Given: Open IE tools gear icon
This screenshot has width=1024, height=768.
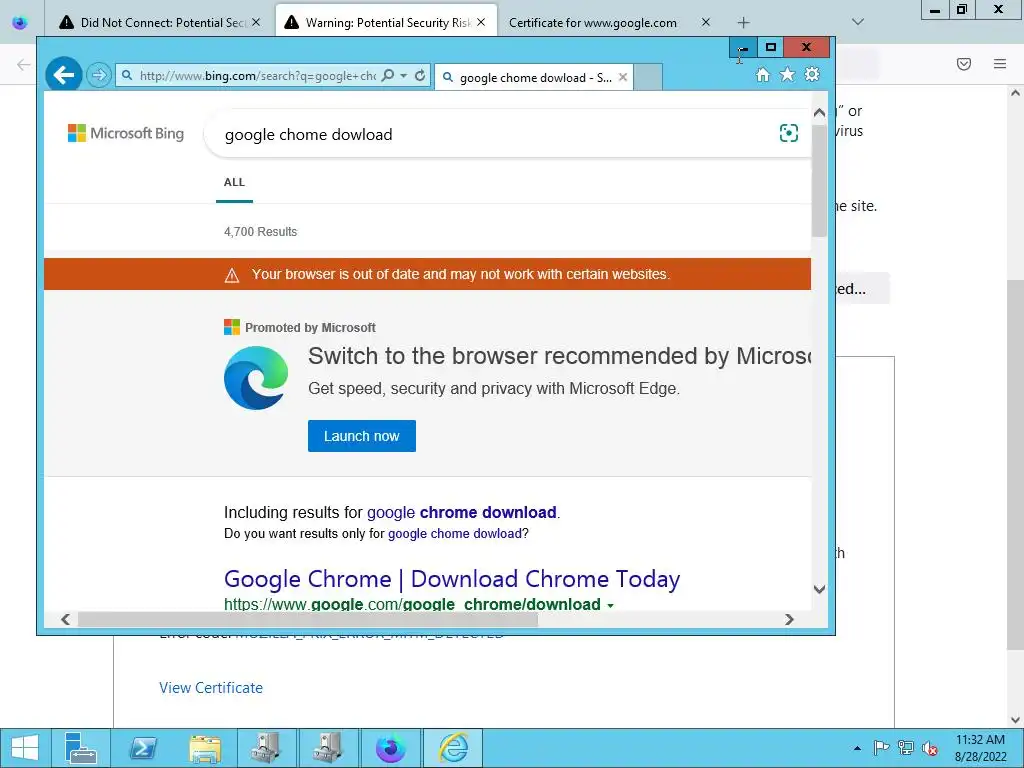Looking at the screenshot, I should [x=812, y=74].
